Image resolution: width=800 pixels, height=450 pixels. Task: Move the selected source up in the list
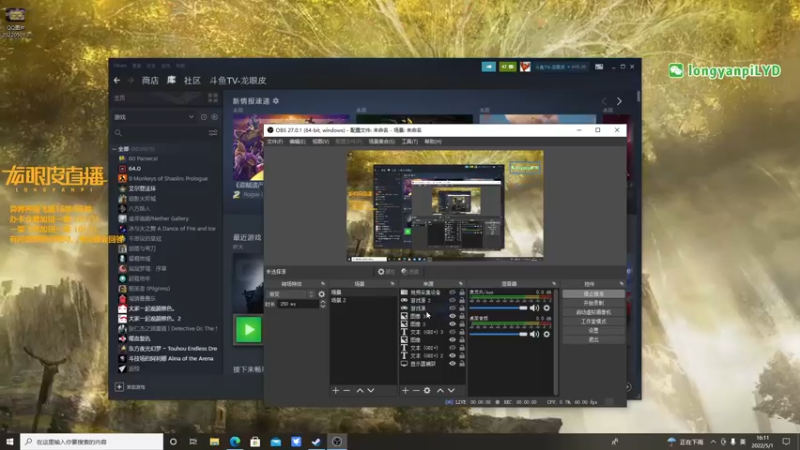440,390
